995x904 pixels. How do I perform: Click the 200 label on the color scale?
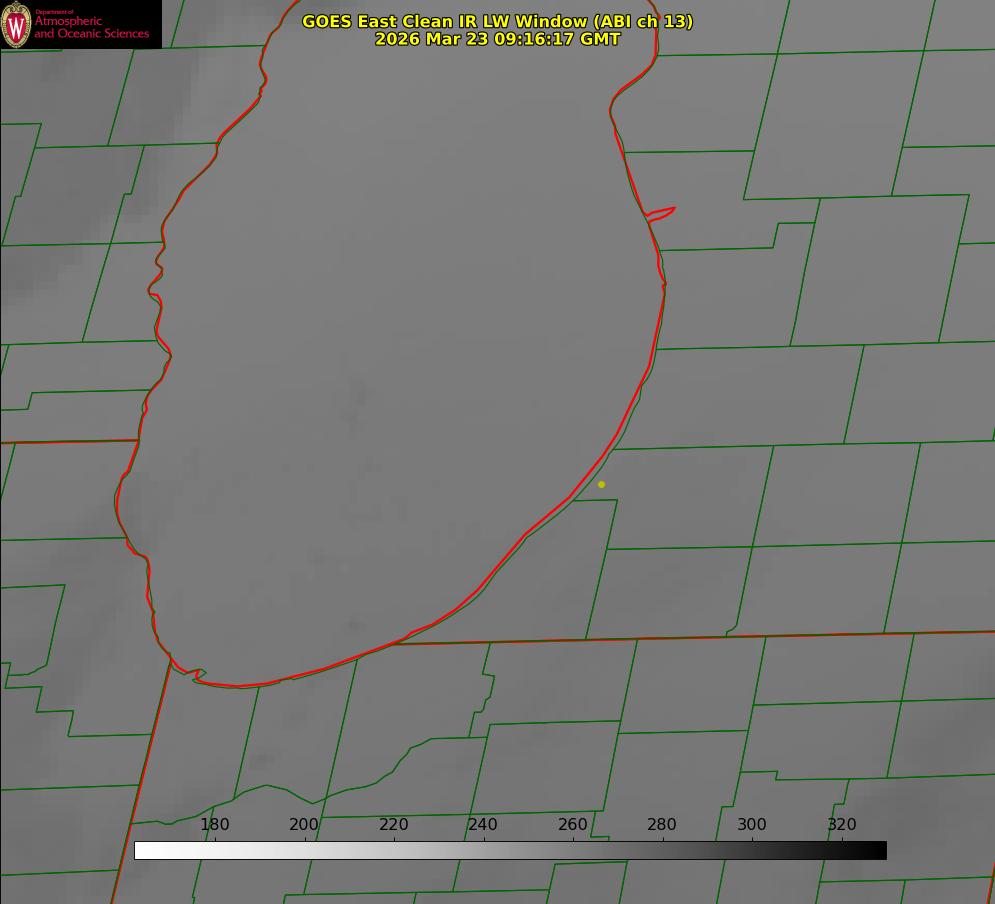click(304, 824)
